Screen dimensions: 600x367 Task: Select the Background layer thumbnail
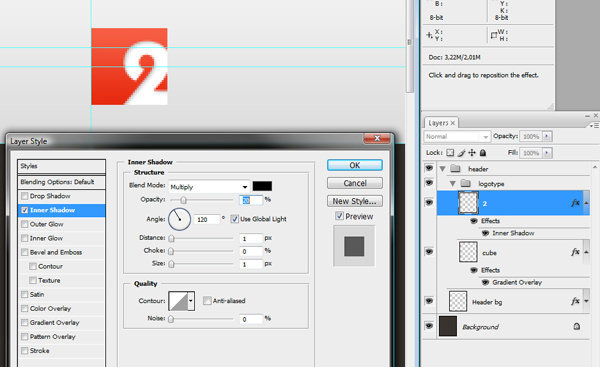[x=448, y=326]
